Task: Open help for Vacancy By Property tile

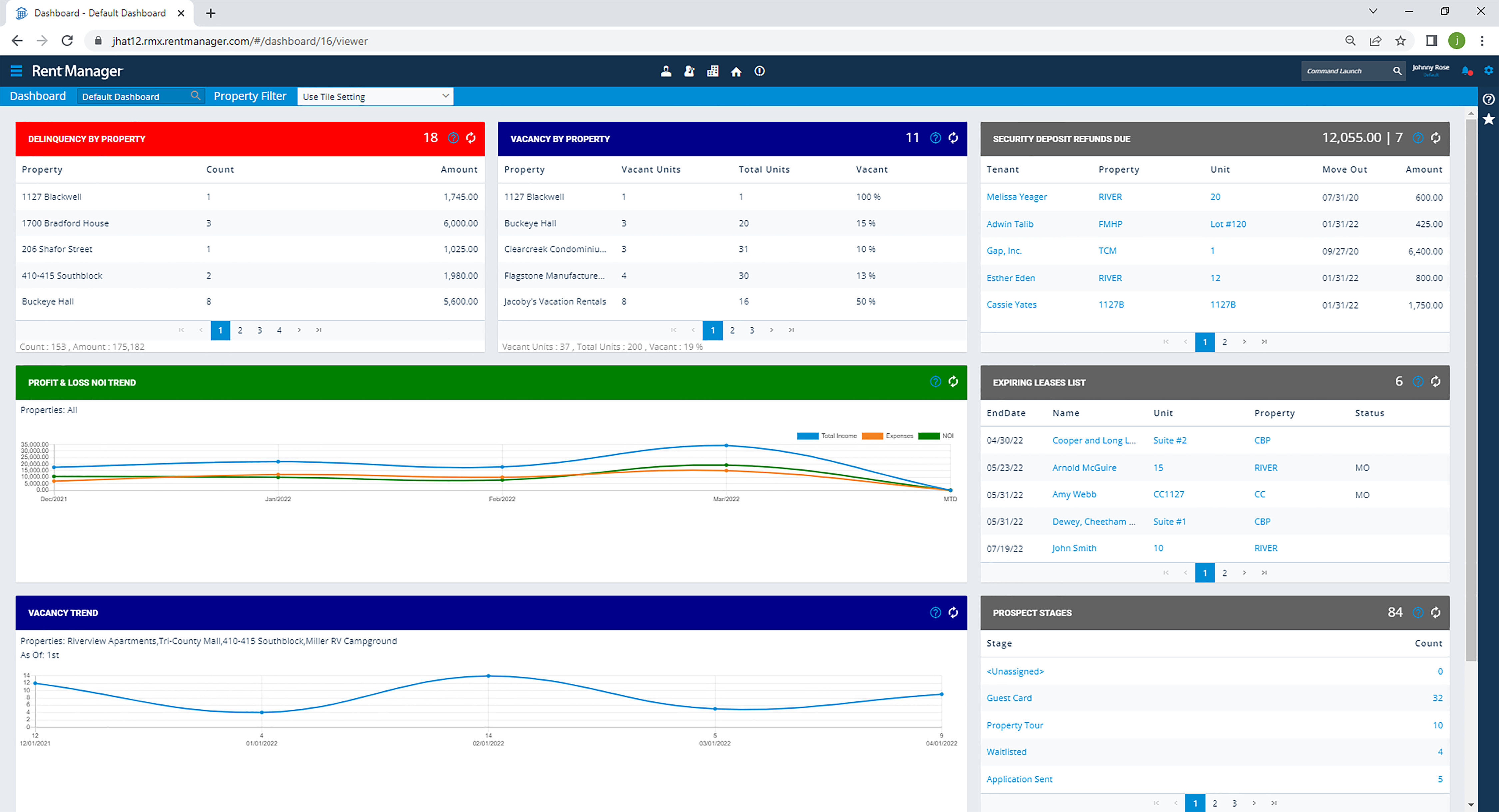Action: [935, 138]
